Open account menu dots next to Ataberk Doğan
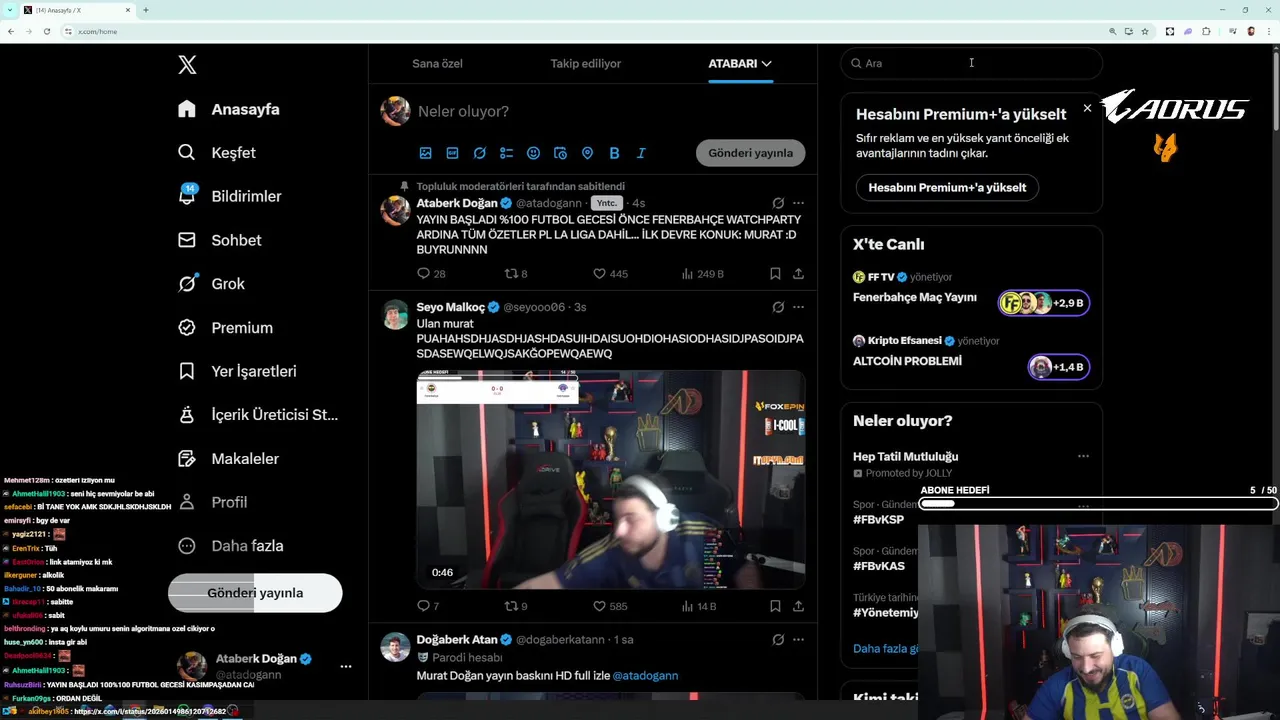This screenshot has height=720, width=1280. (x=346, y=666)
